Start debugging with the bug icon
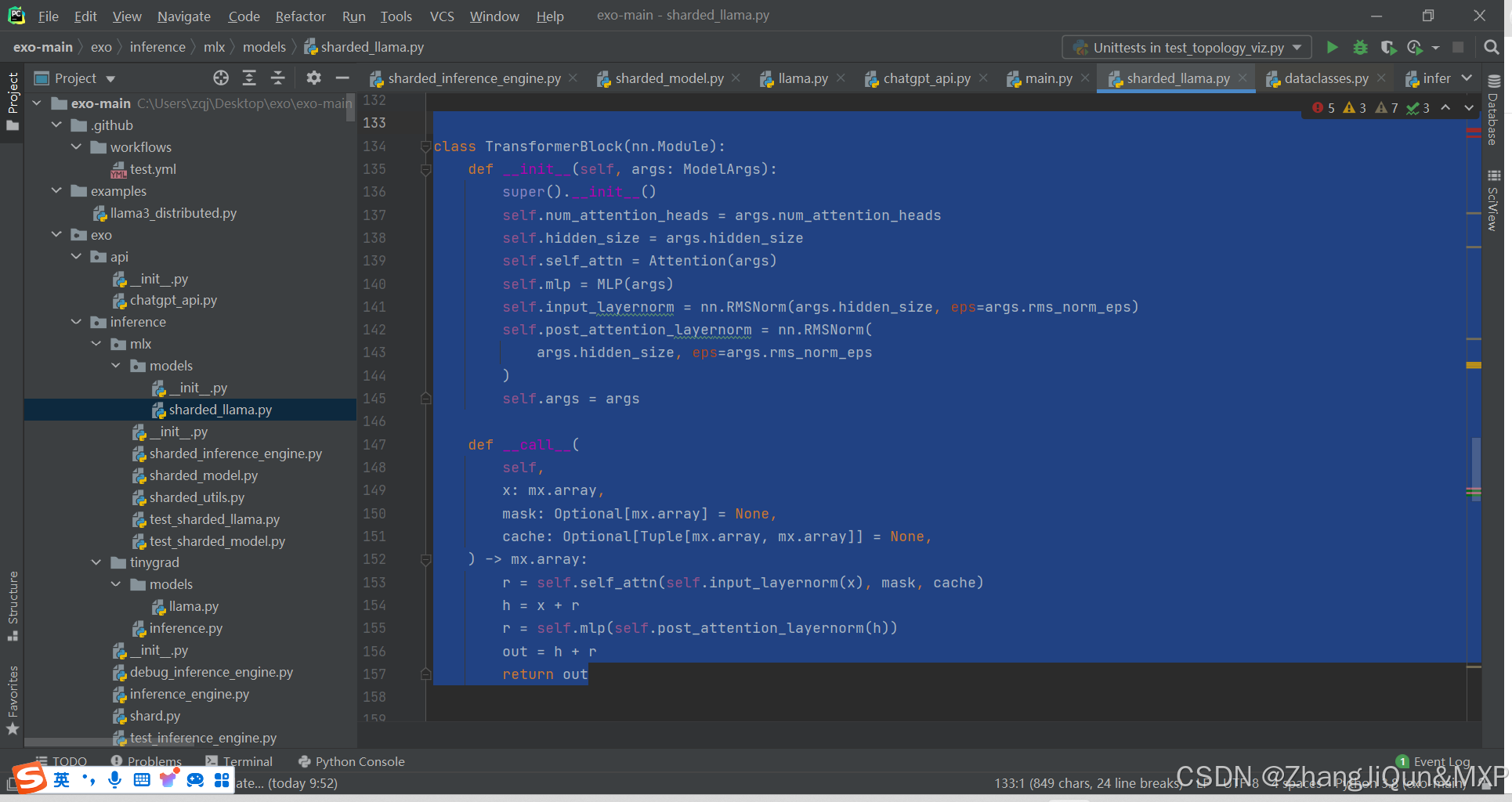Image resolution: width=1512 pixels, height=802 pixels. point(1360,47)
